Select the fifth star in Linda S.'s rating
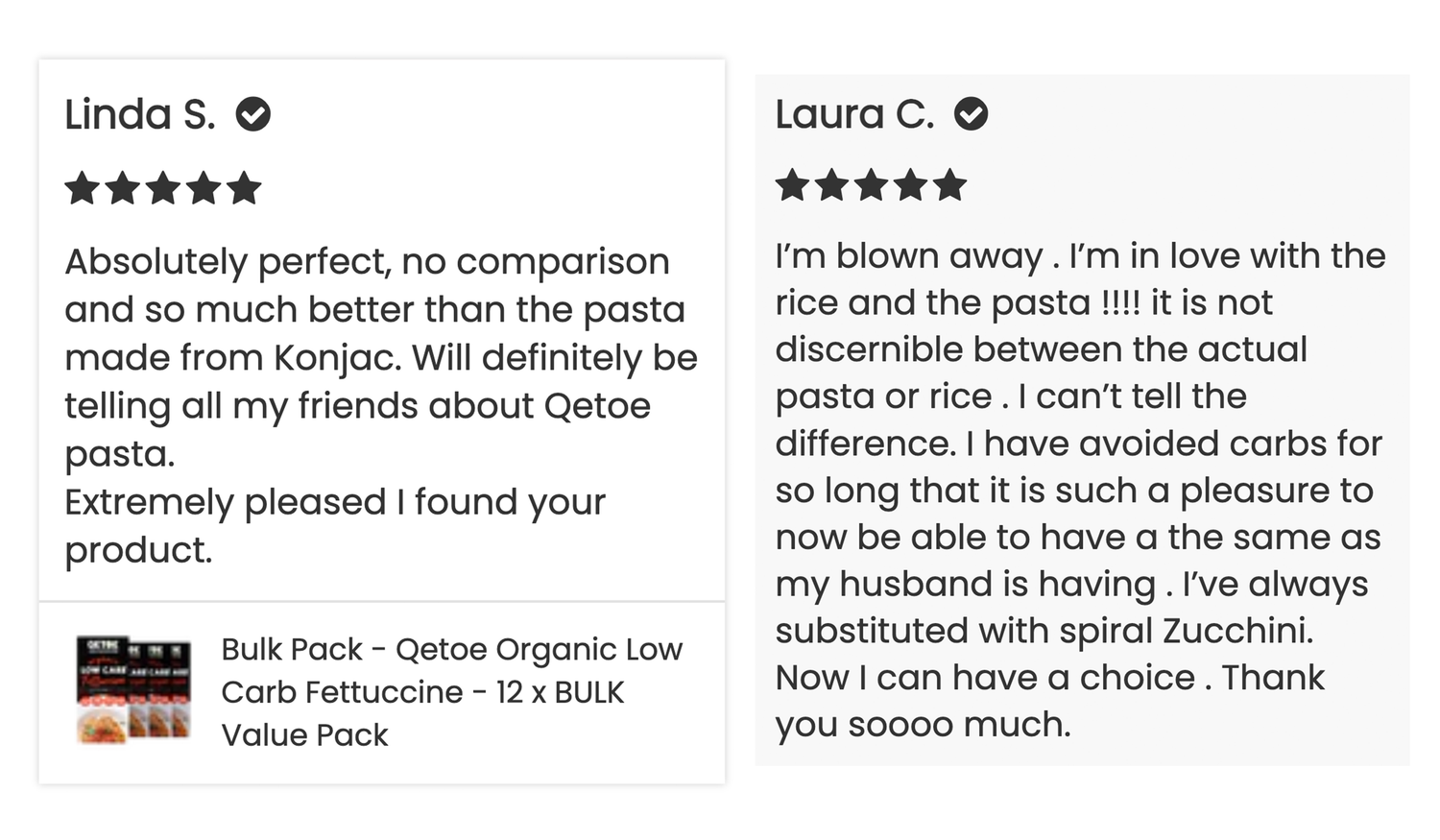The width and height of the screenshot is (1440, 840). coord(244,188)
